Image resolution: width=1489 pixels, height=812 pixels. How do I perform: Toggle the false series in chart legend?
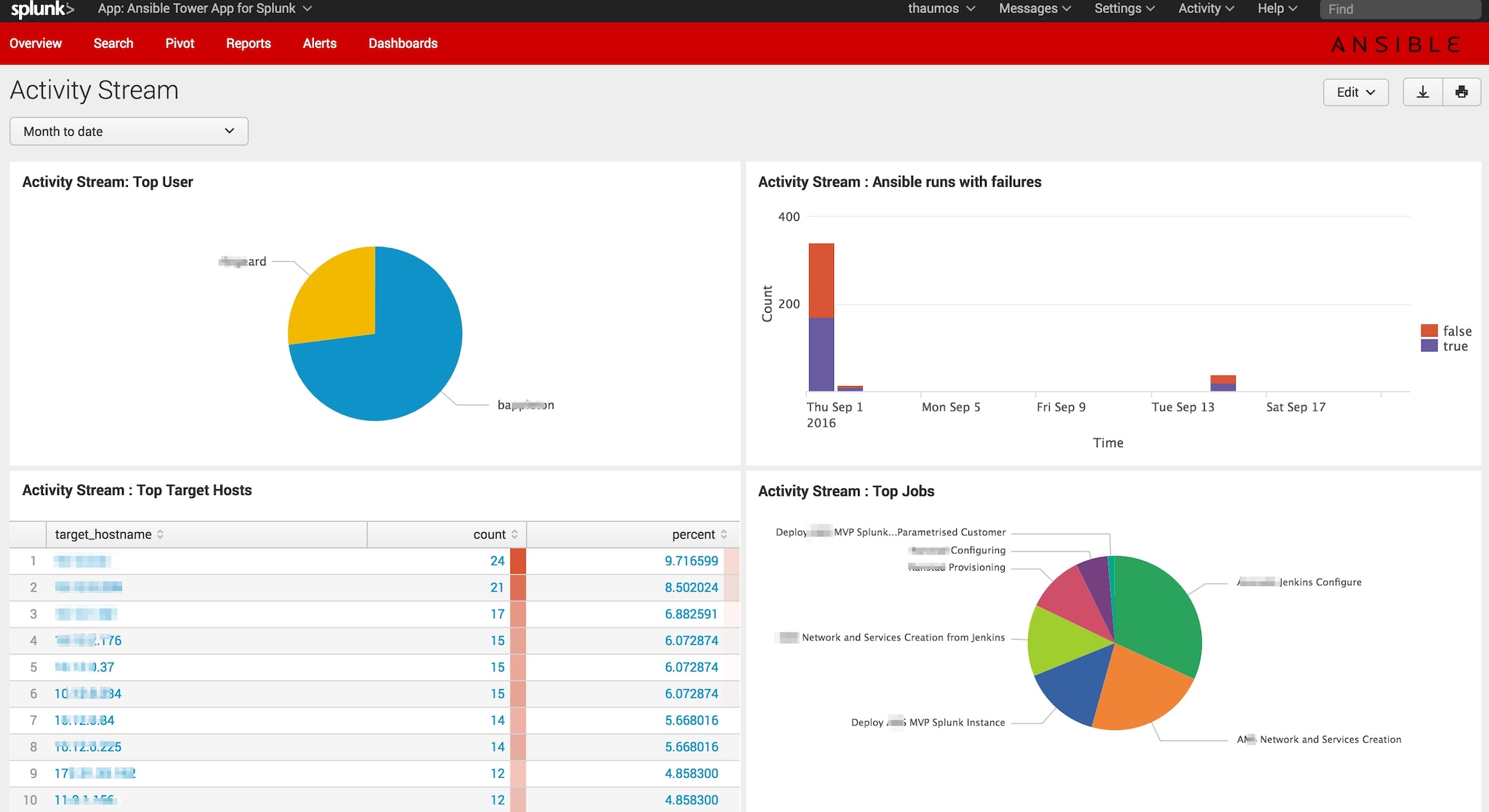[1446, 331]
